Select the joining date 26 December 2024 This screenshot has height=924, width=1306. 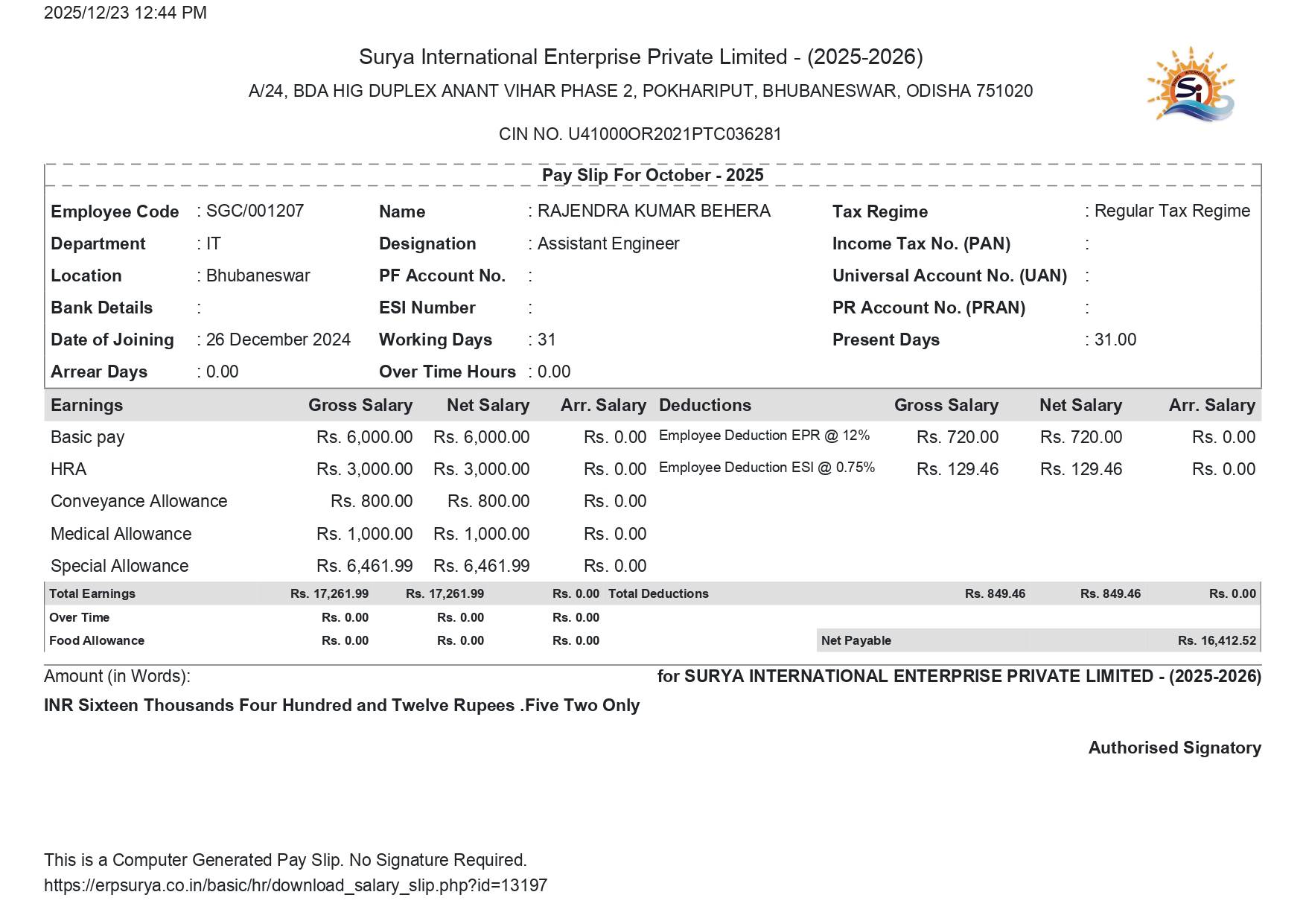(278, 340)
